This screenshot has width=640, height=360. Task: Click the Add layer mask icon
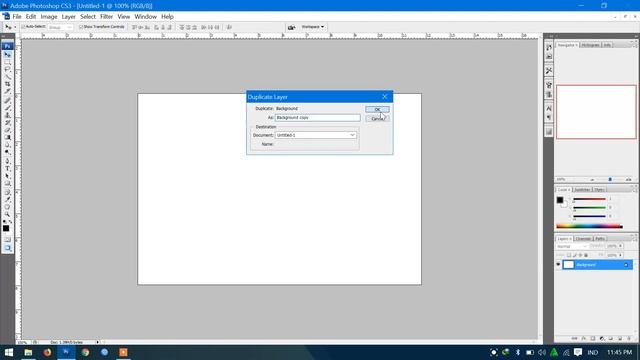pos(593,338)
